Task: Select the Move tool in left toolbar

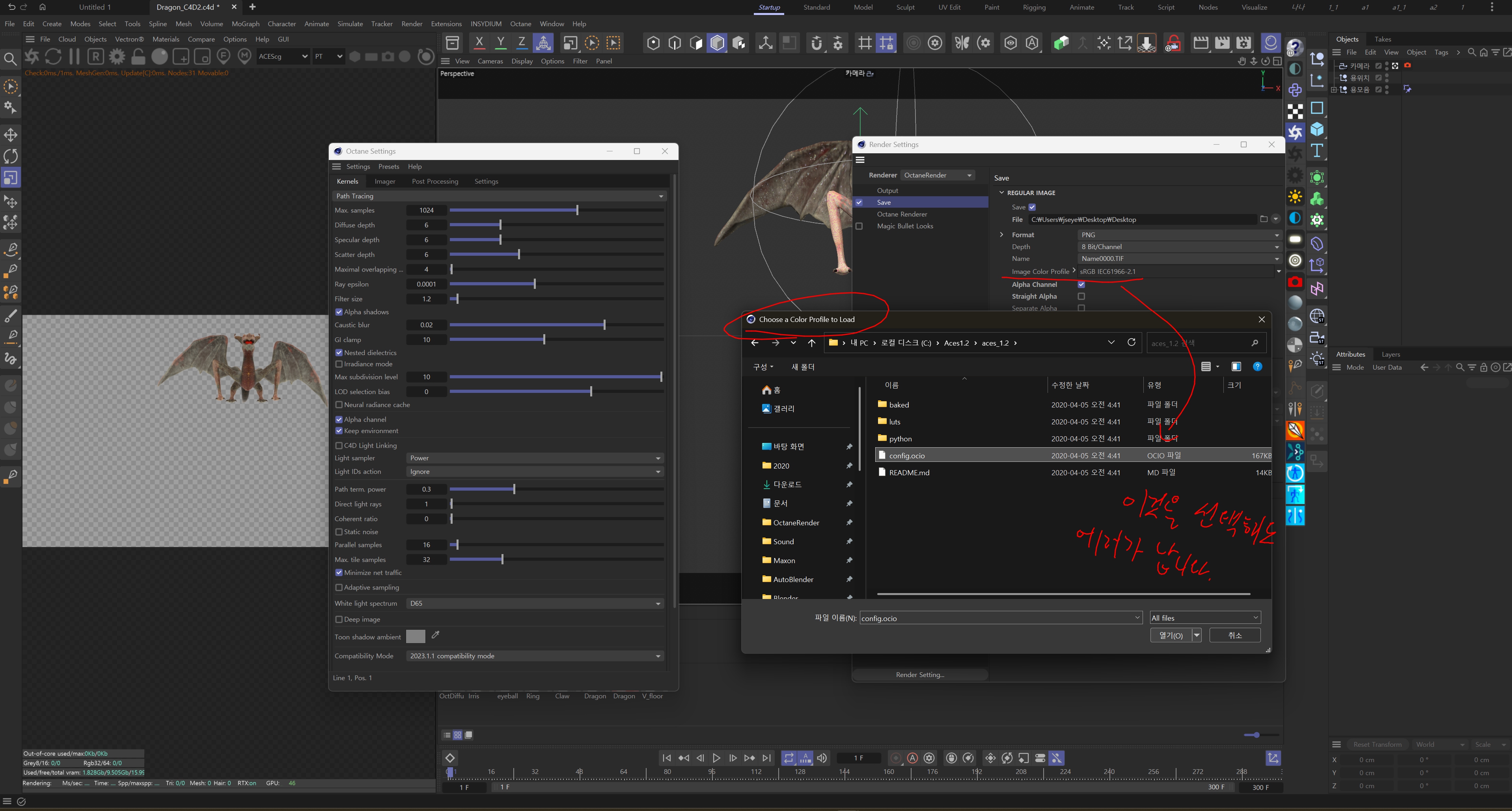Action: (x=11, y=135)
